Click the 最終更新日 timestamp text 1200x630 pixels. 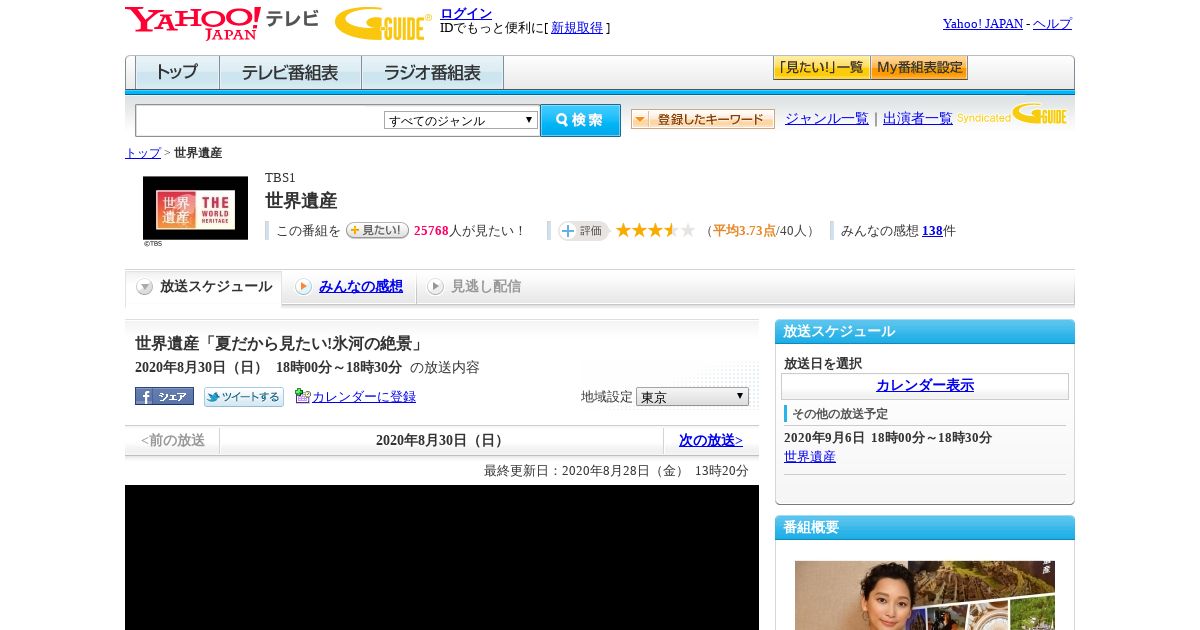pos(616,471)
